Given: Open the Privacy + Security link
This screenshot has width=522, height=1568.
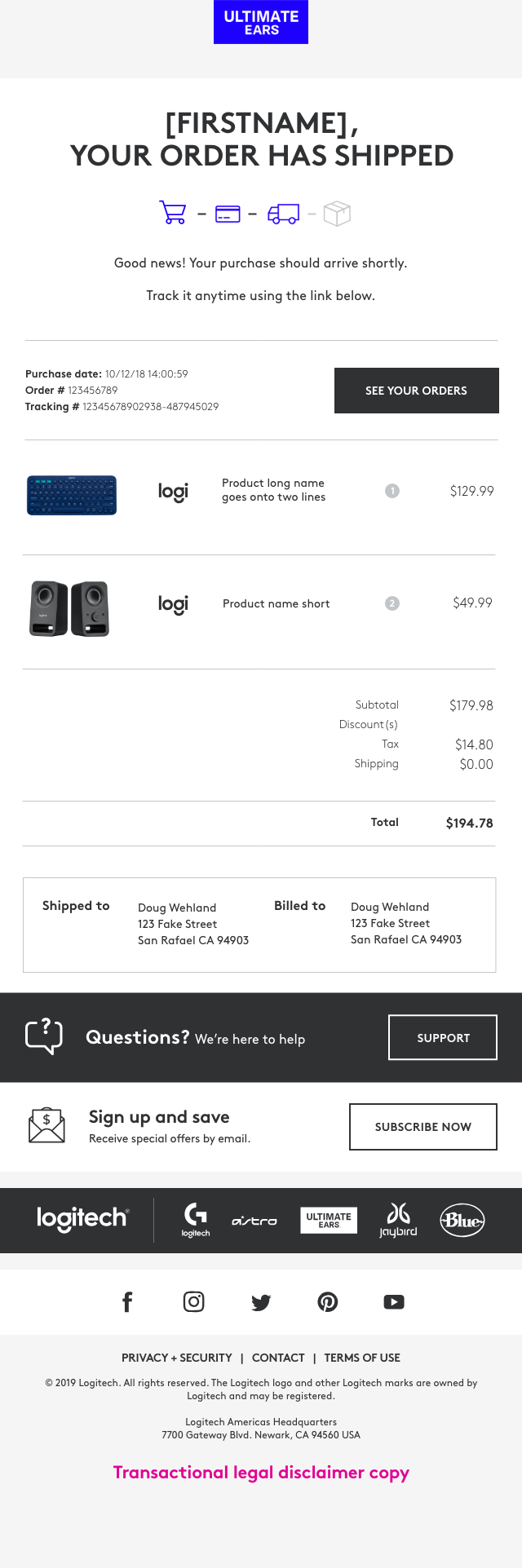Looking at the screenshot, I should point(177,1358).
